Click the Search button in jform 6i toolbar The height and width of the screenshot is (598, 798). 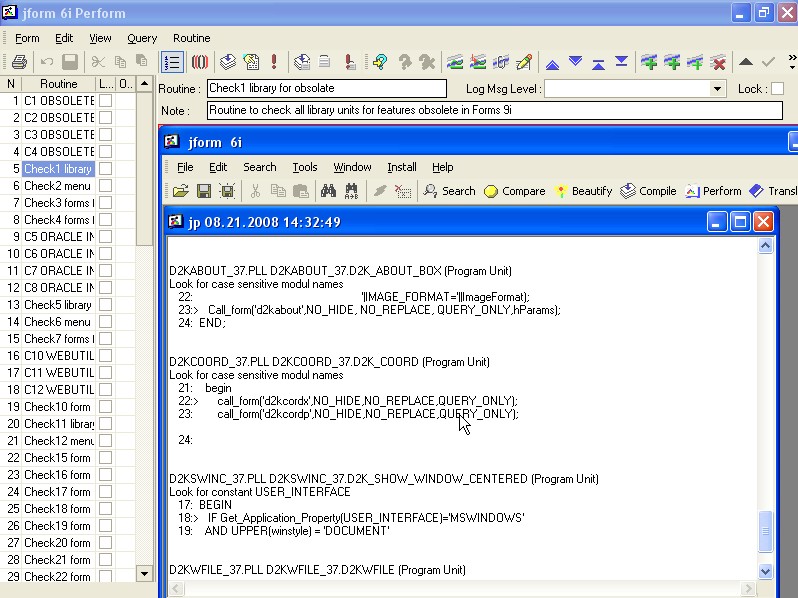[449, 191]
